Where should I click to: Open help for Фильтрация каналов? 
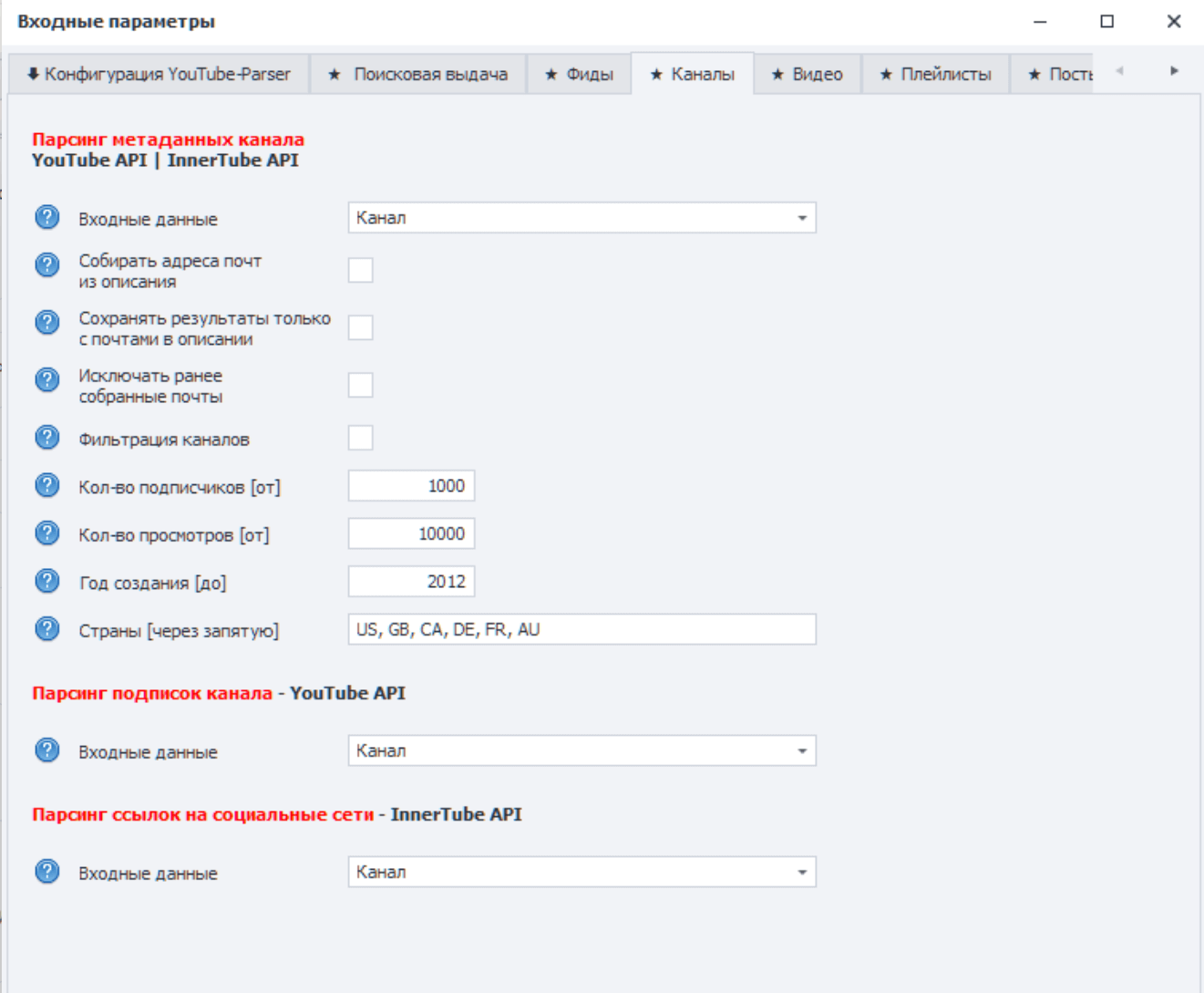point(47,438)
